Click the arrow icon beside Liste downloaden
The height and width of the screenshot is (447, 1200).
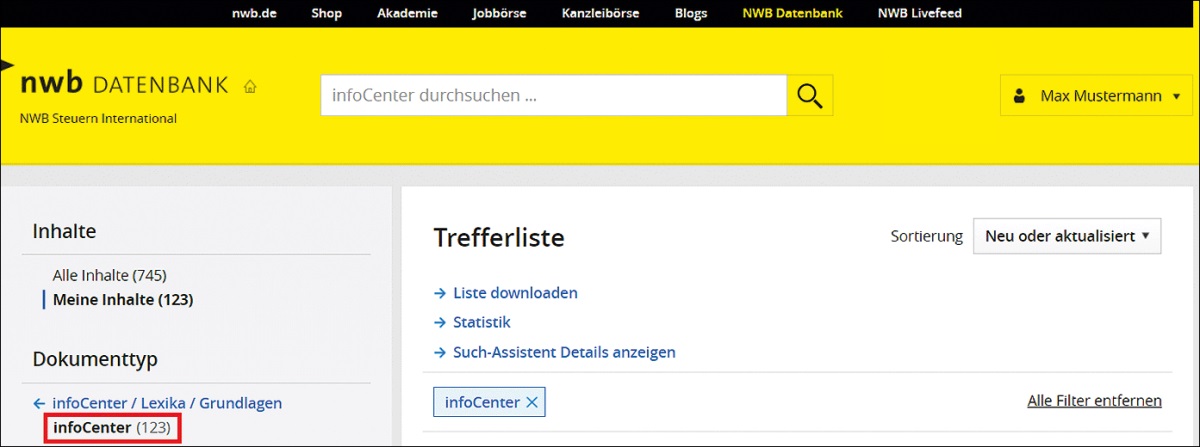[439, 293]
